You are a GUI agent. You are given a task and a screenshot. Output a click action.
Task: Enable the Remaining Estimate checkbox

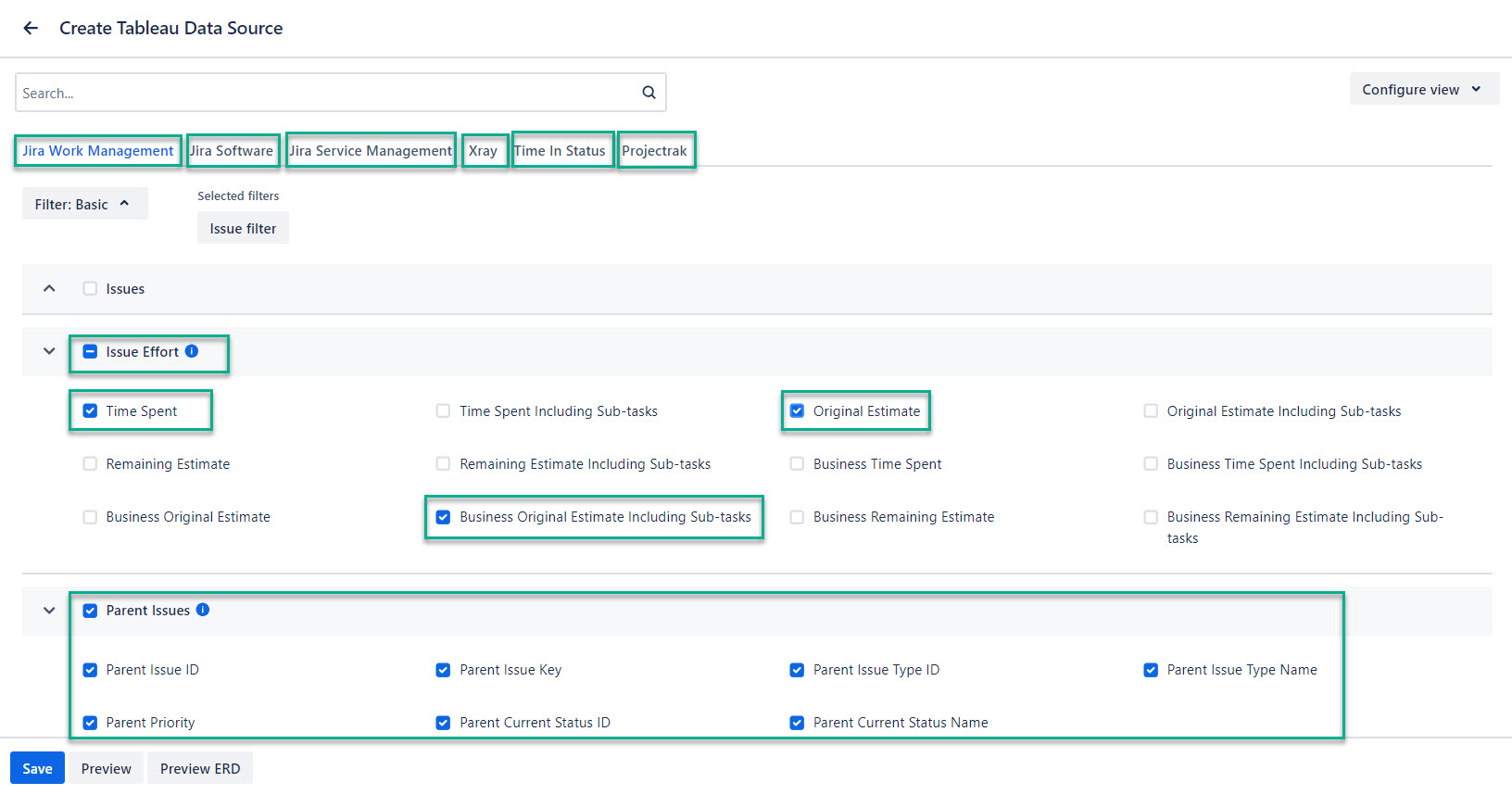tap(90, 464)
